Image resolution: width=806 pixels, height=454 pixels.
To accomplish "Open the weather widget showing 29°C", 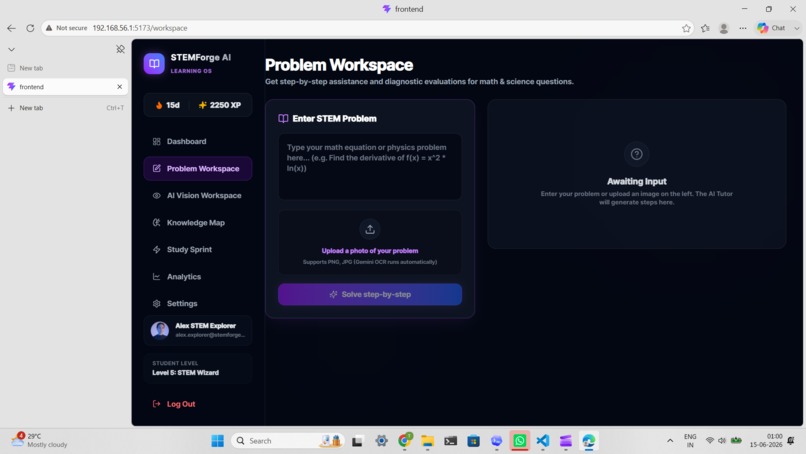I will [x=40, y=440].
